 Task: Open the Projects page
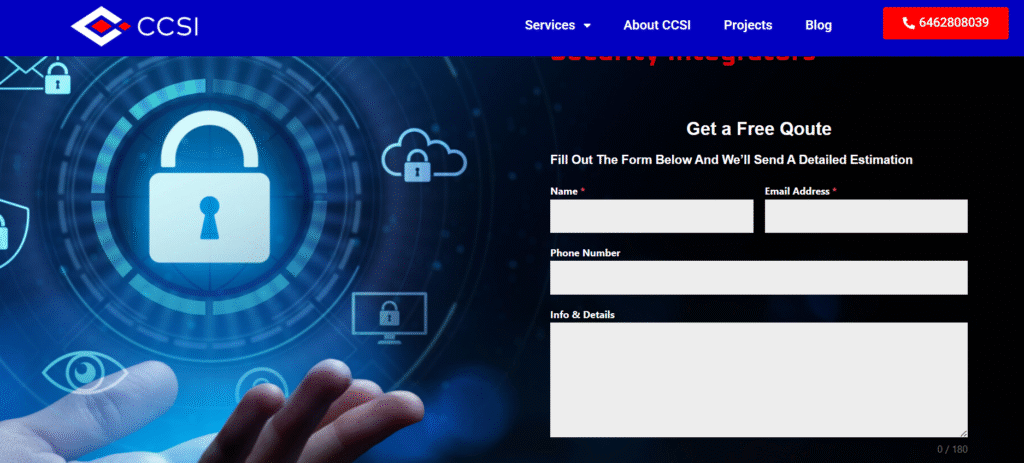click(x=748, y=25)
